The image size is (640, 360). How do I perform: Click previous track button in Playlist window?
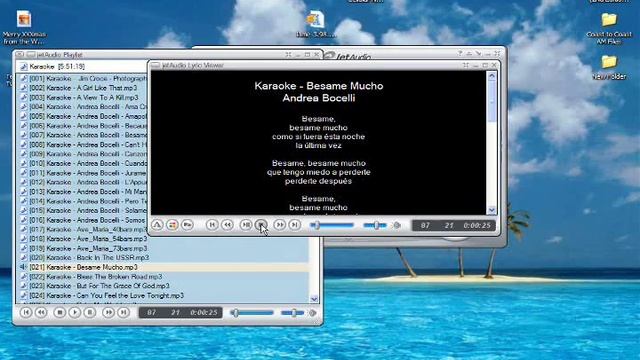26,312
